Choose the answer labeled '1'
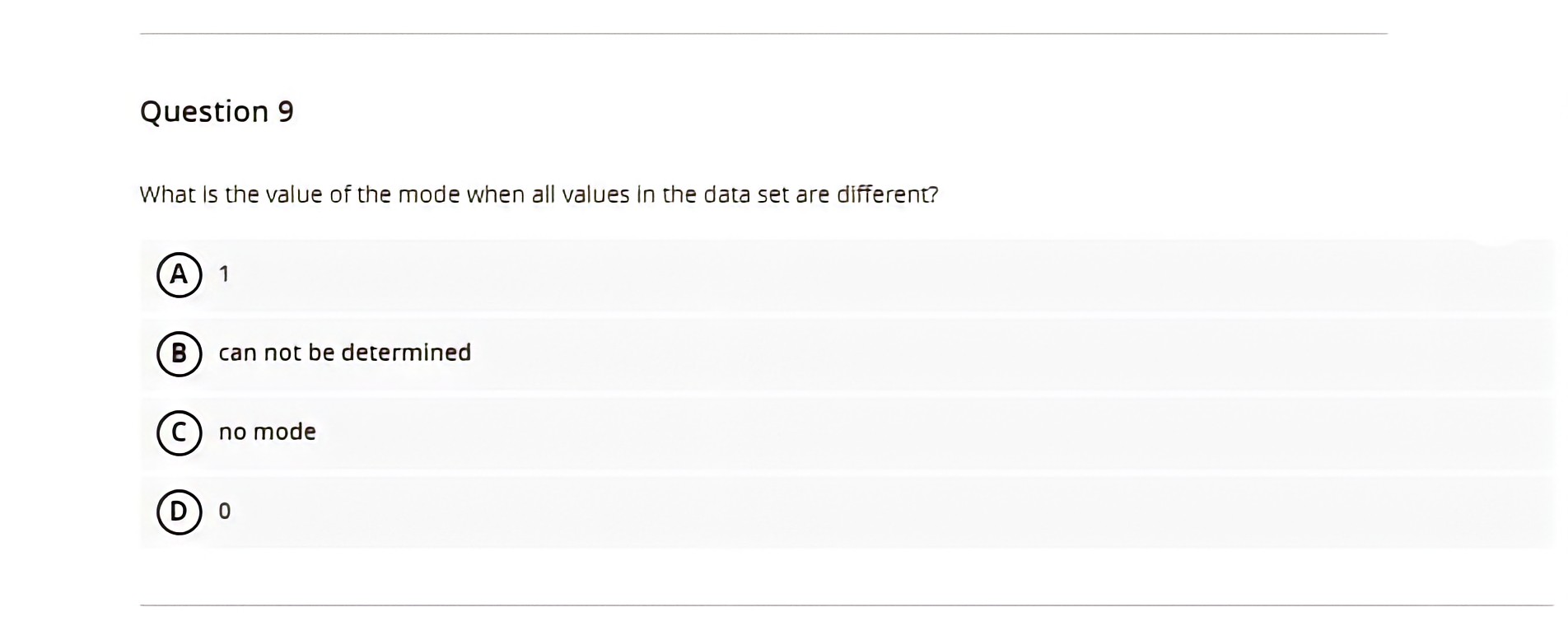Viewport: 1568px width, 626px height. point(224,273)
